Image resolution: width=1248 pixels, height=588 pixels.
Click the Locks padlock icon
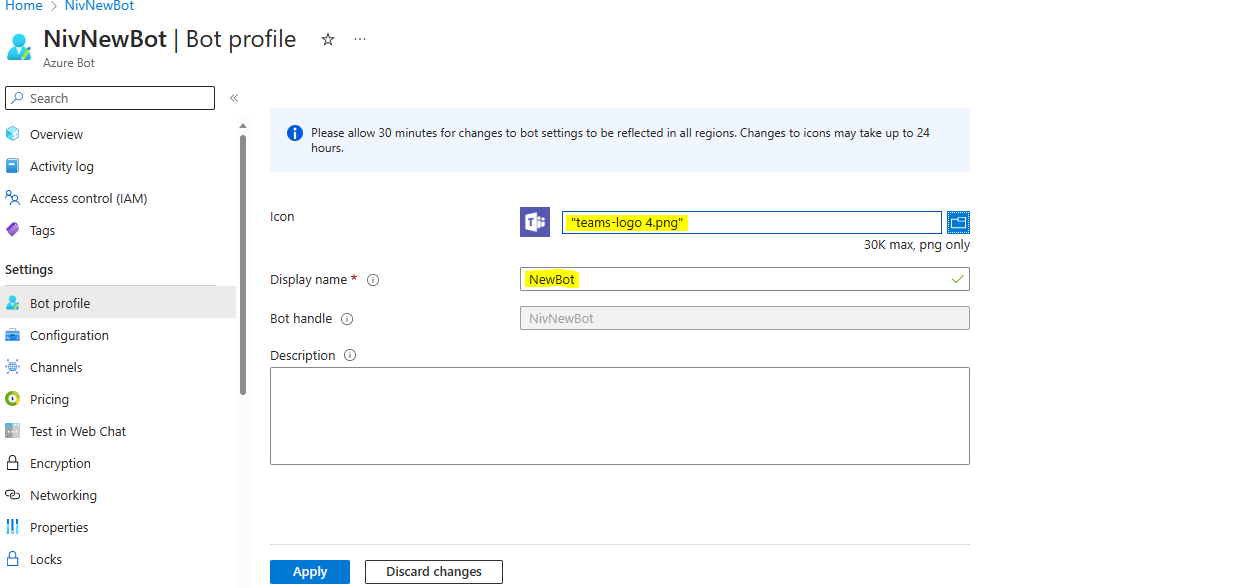pos(13,559)
